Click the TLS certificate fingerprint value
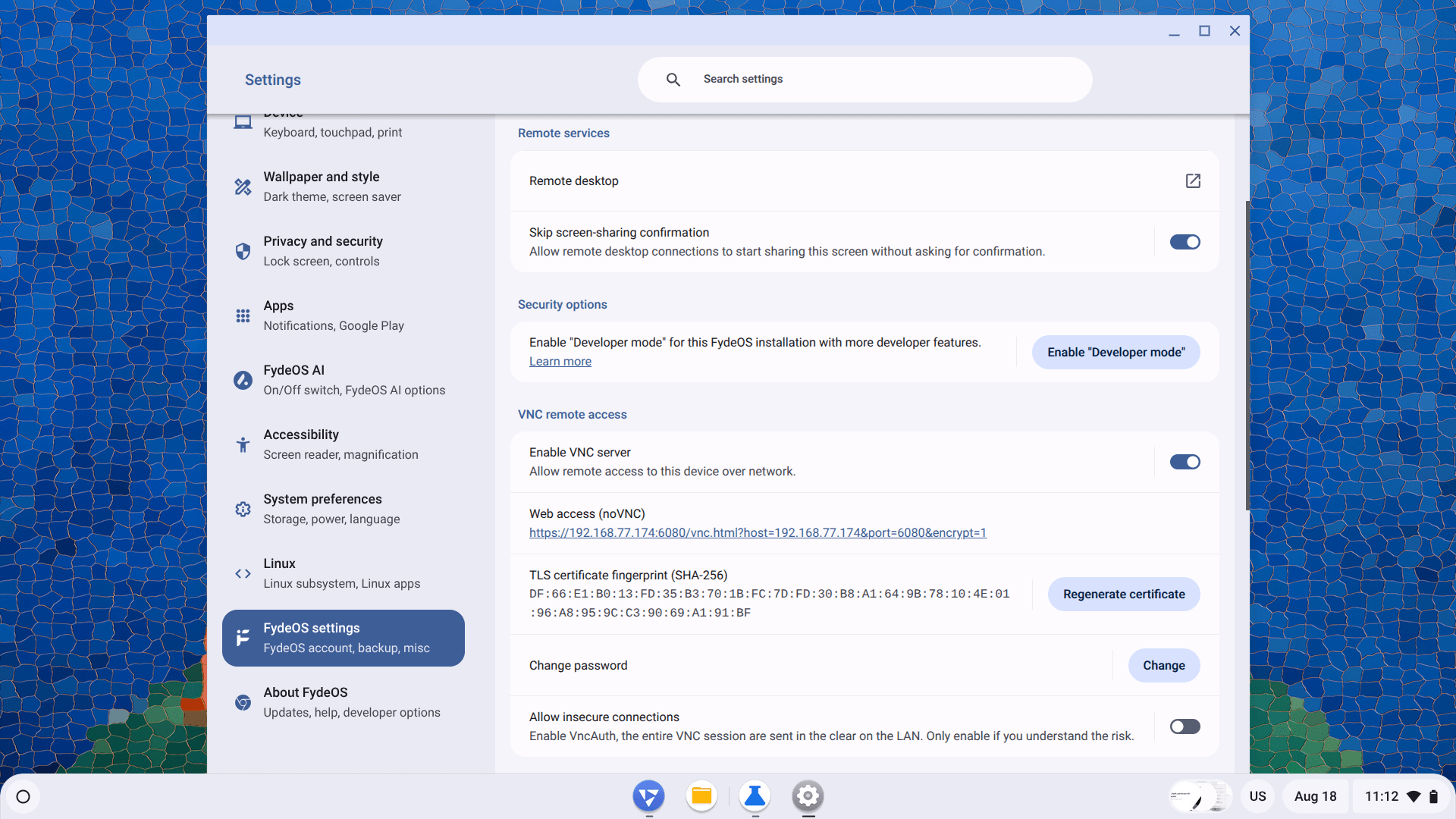Viewport: 1456px width, 819px height. pos(769,603)
